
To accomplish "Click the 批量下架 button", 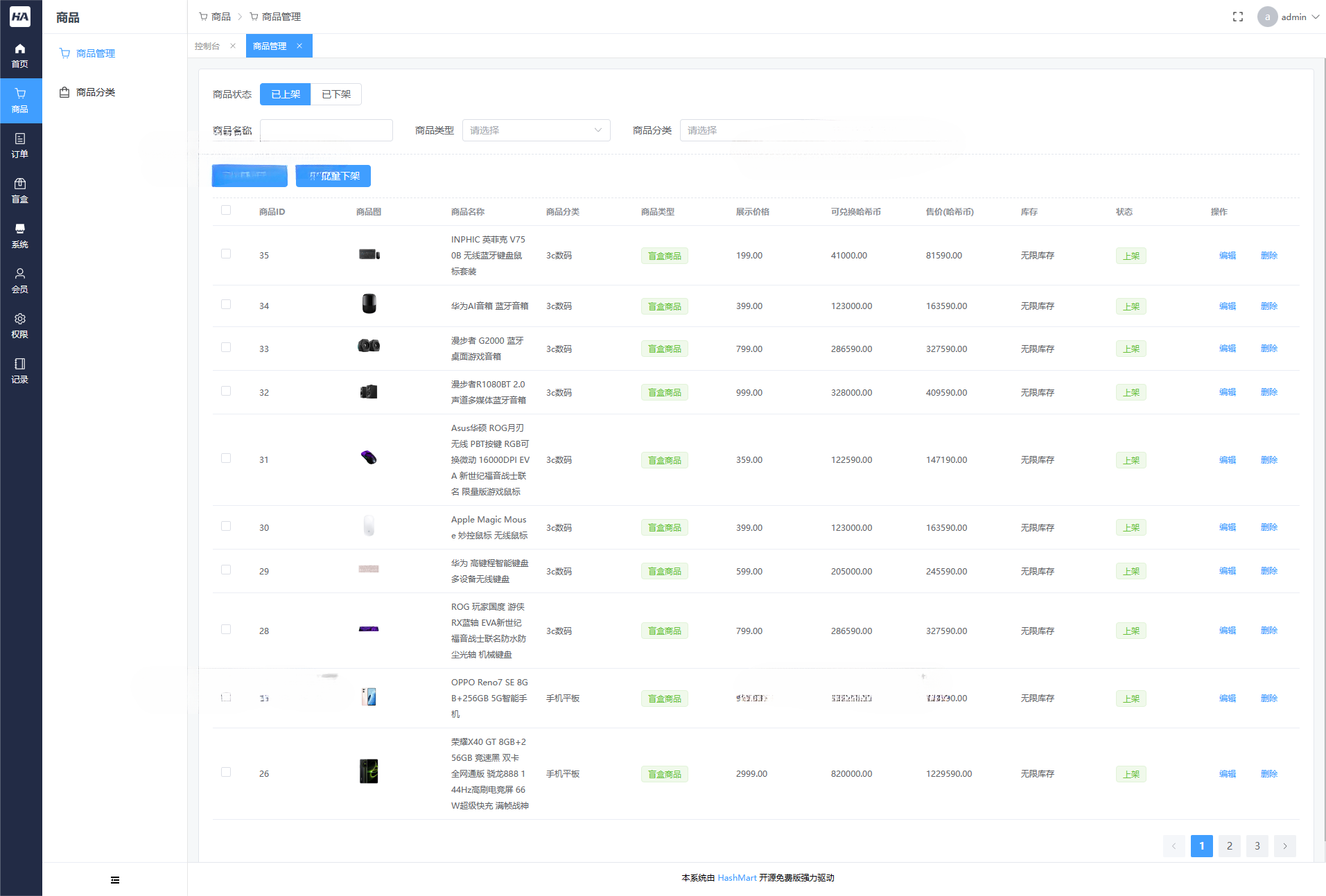I will click(333, 176).
